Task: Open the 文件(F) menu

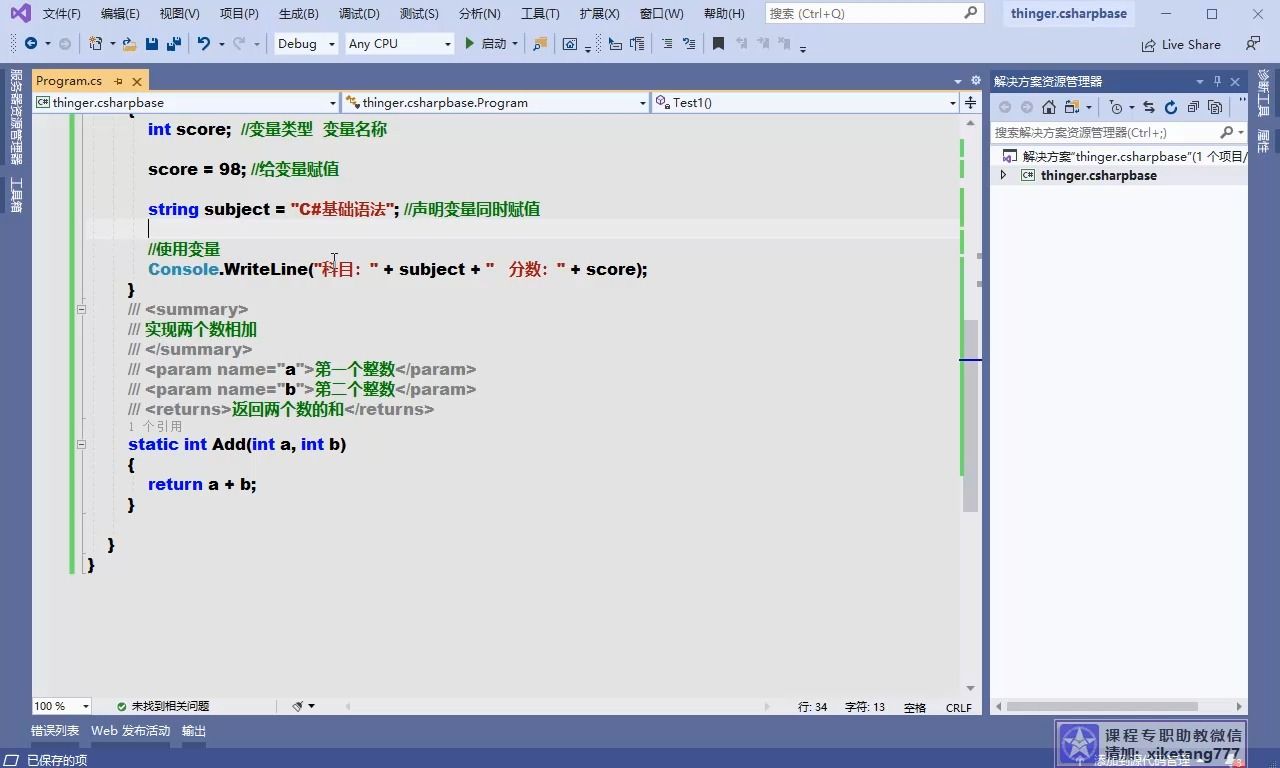Action: tap(62, 14)
